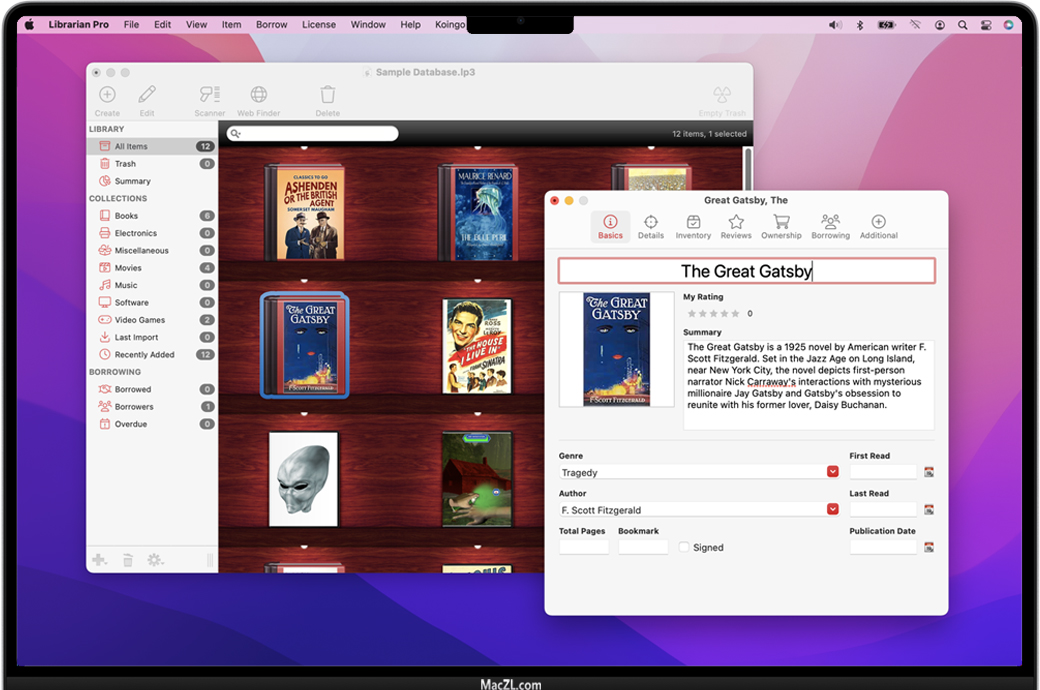
Task: Expand the Author dropdown
Action: 832,510
